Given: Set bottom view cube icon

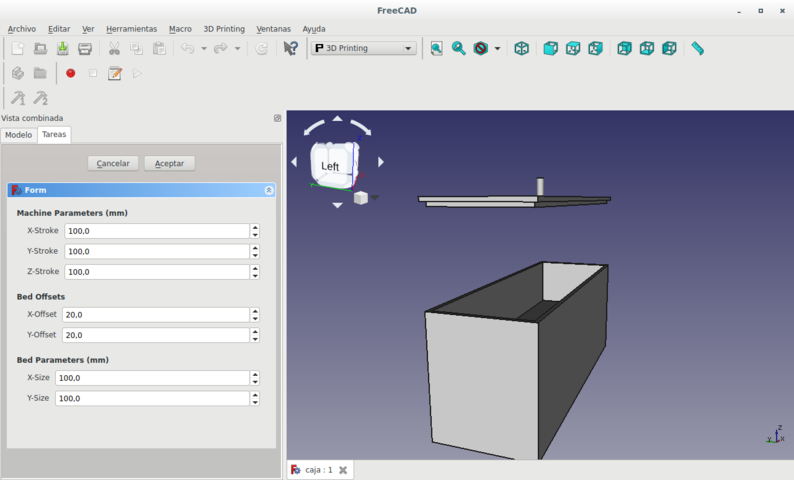Looking at the screenshot, I should [647, 48].
